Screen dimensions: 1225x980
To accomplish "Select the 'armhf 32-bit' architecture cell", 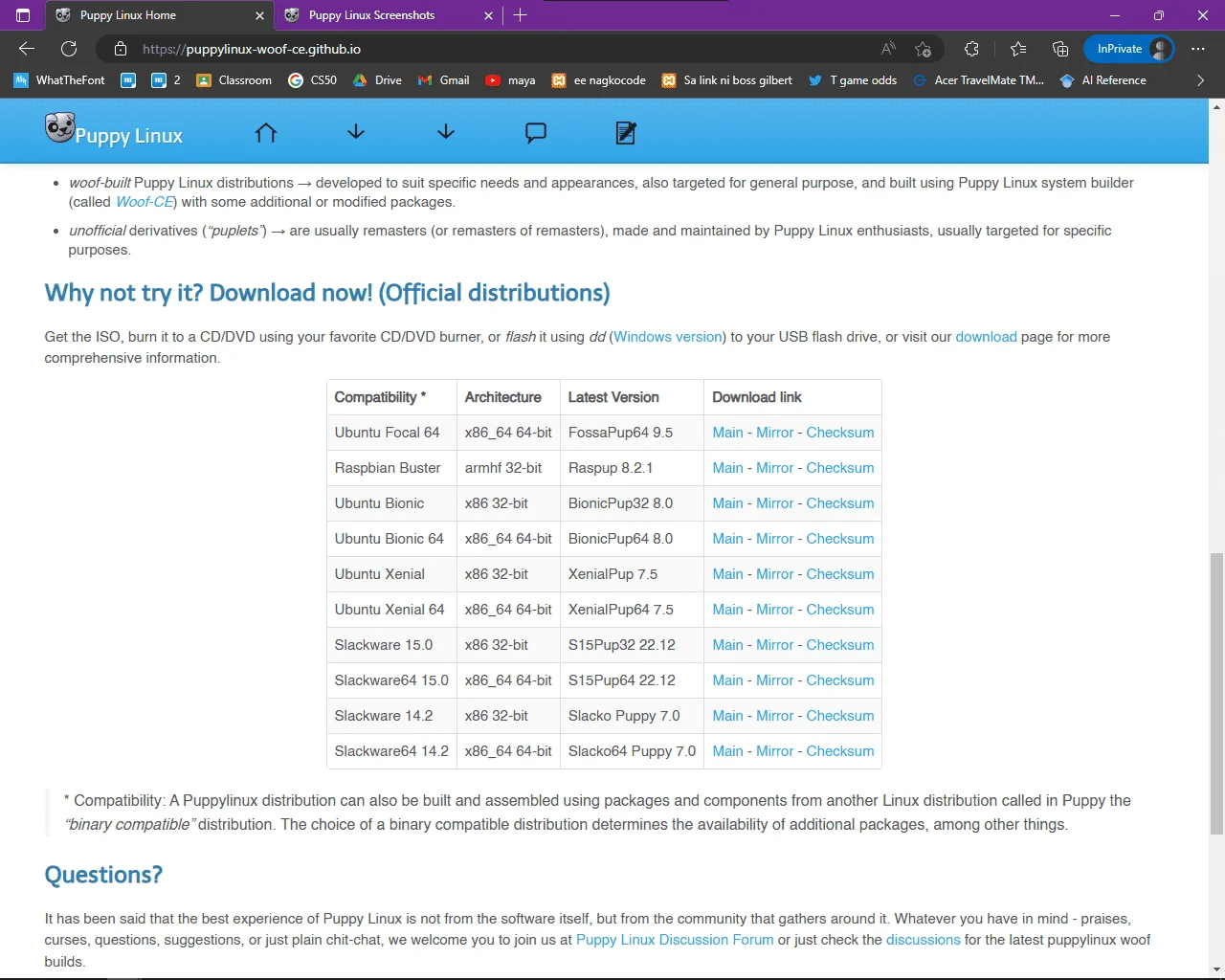I will (x=508, y=468).
